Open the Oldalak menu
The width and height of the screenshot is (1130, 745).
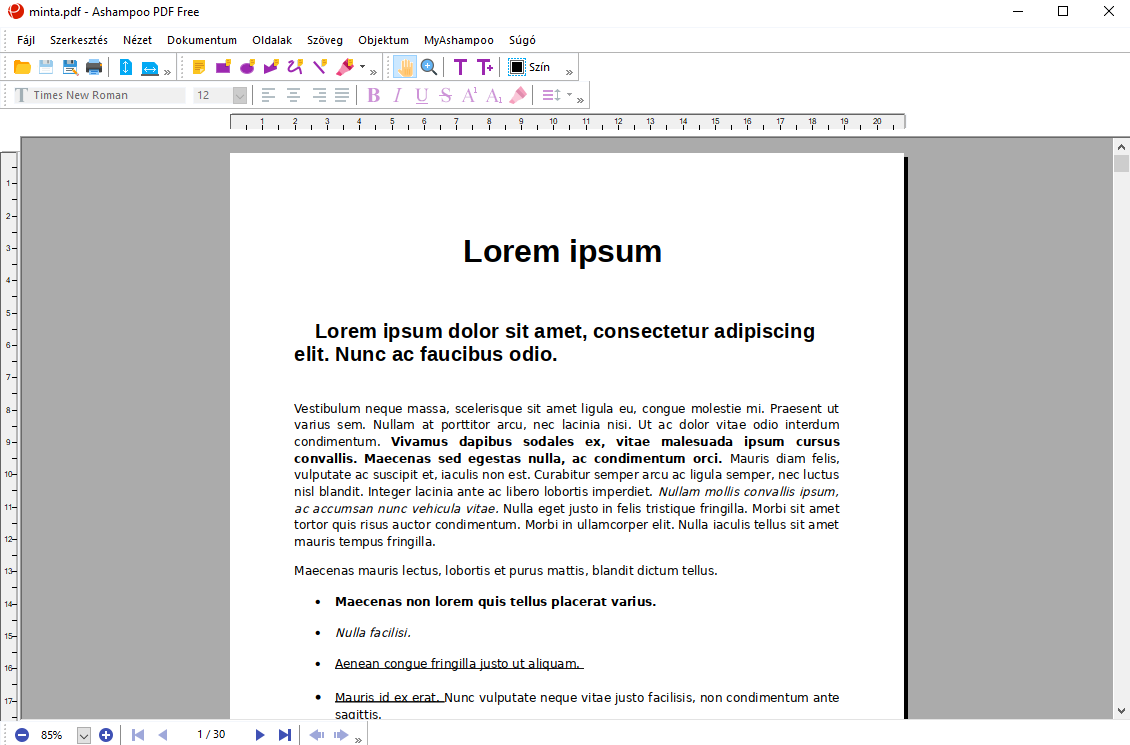click(x=272, y=40)
